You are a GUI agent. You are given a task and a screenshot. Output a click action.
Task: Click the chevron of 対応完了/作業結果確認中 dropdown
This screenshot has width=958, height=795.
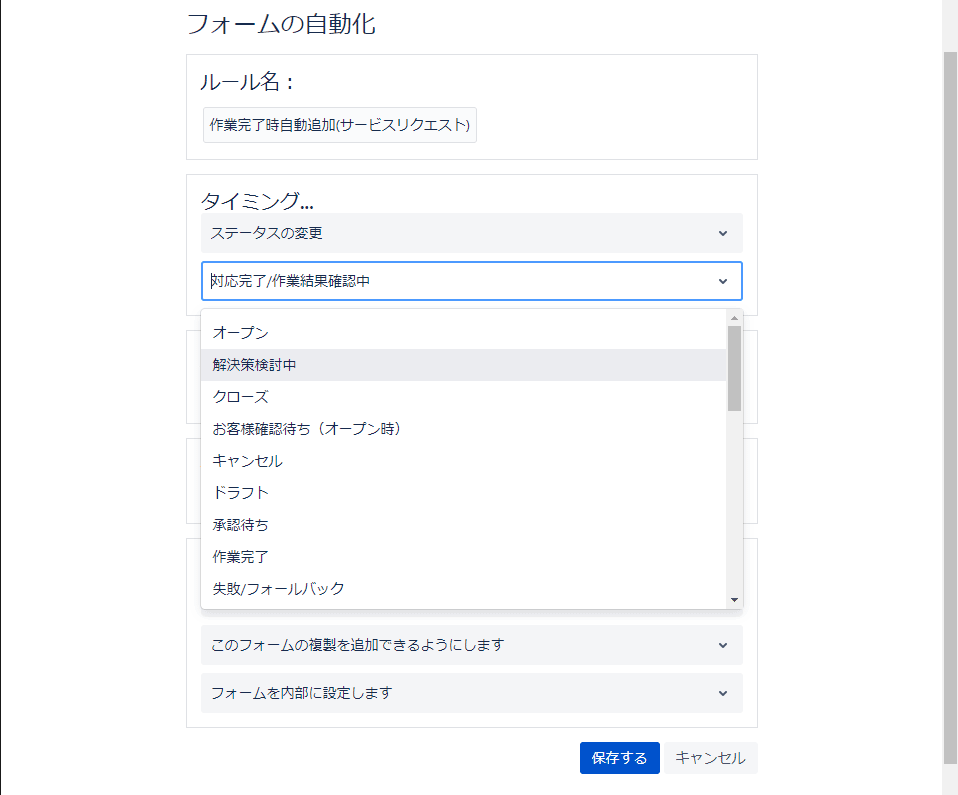[x=723, y=281]
